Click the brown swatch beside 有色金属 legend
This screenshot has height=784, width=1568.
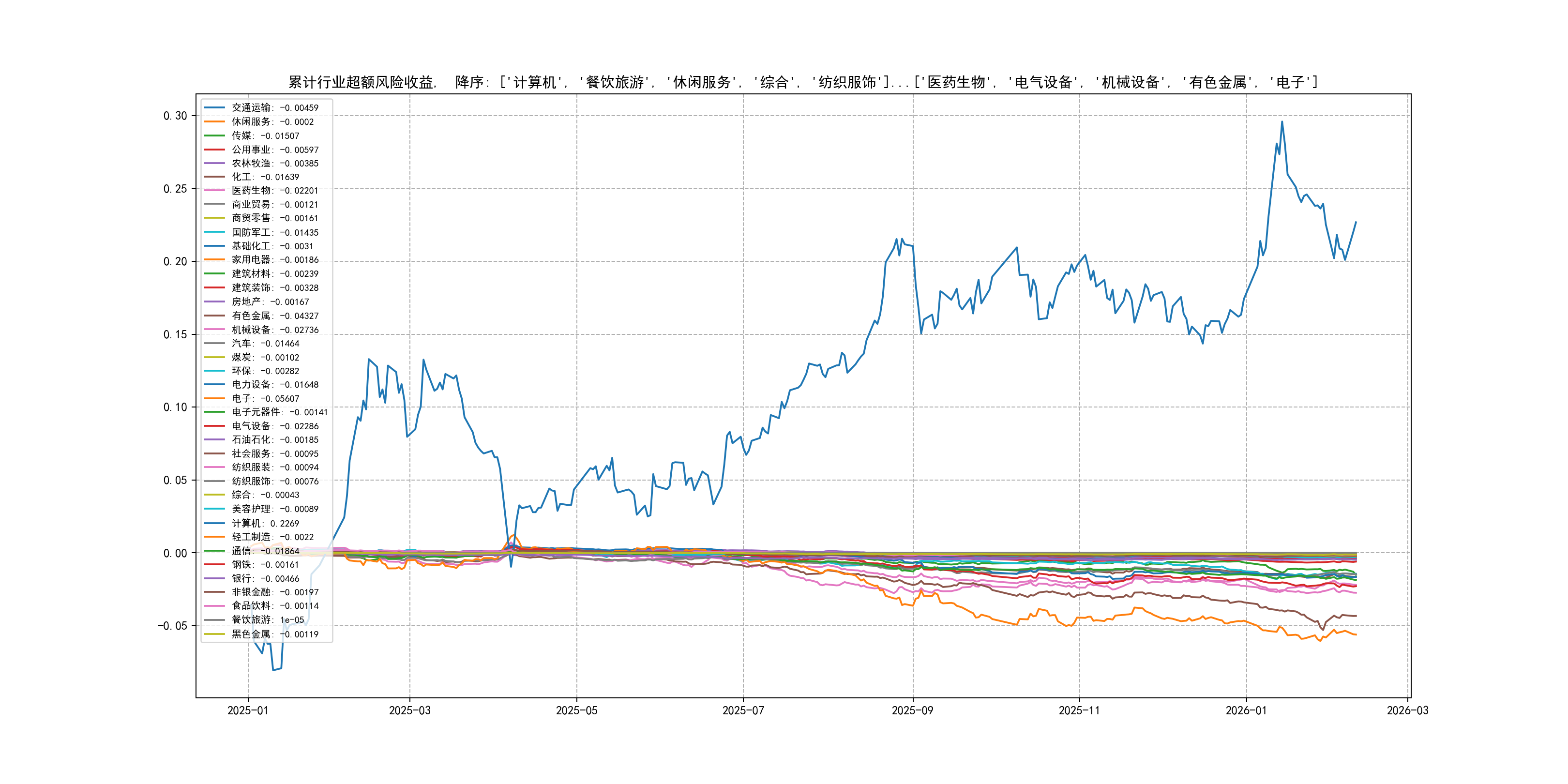(214, 316)
